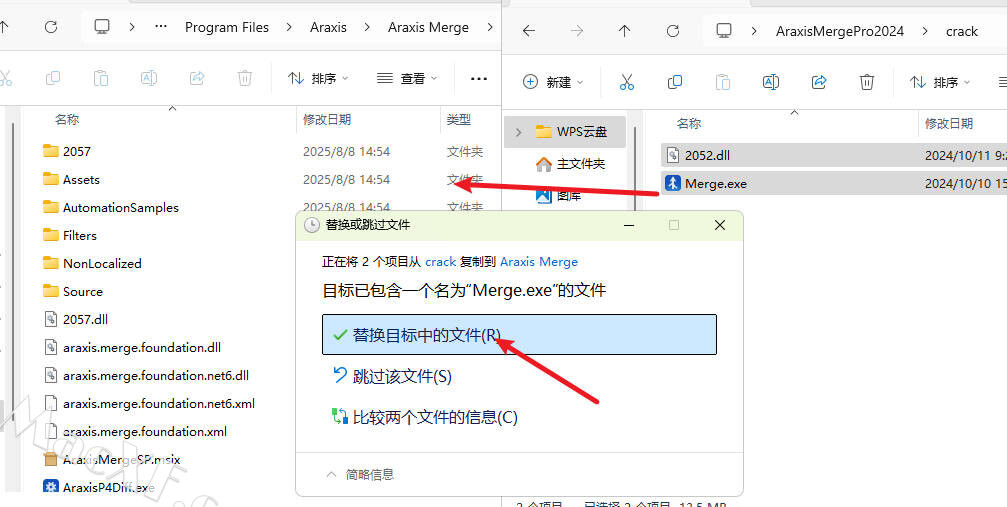Open the 新建 dropdown in the crack window

pos(553,82)
